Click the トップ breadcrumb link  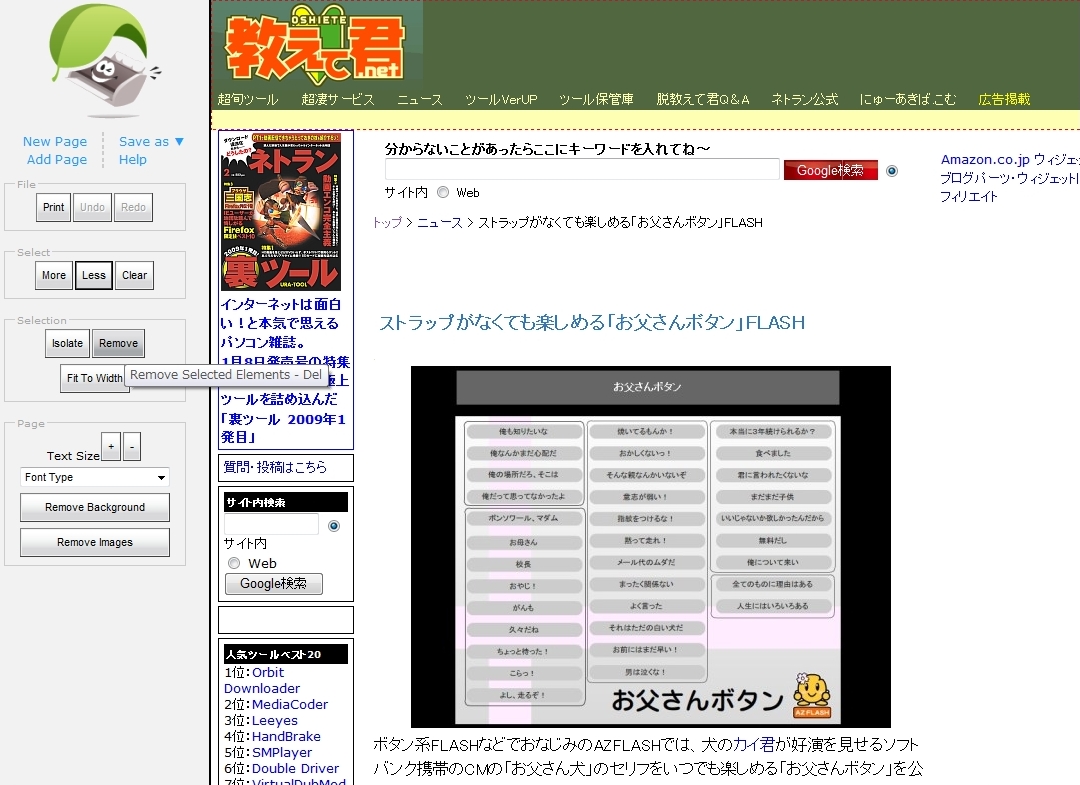pos(387,222)
